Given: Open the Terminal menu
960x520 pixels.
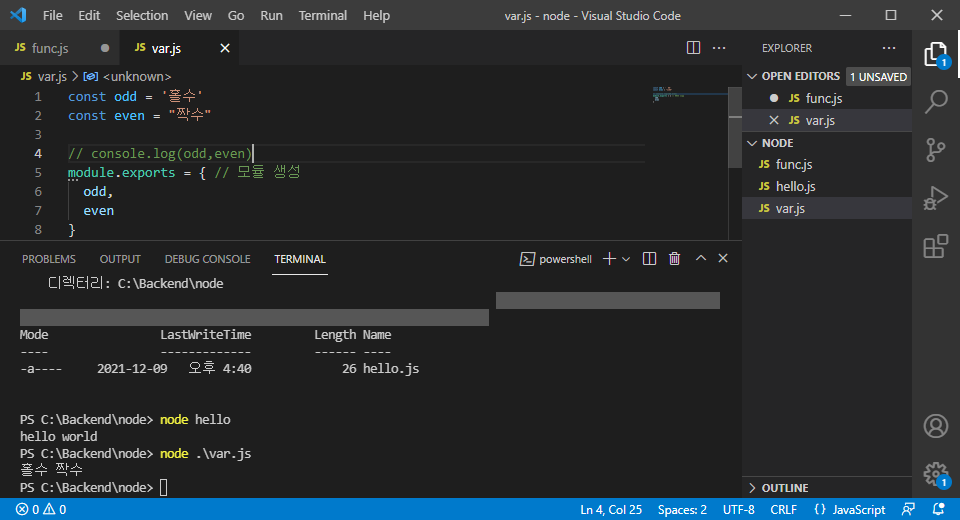Looking at the screenshot, I should click(323, 15).
